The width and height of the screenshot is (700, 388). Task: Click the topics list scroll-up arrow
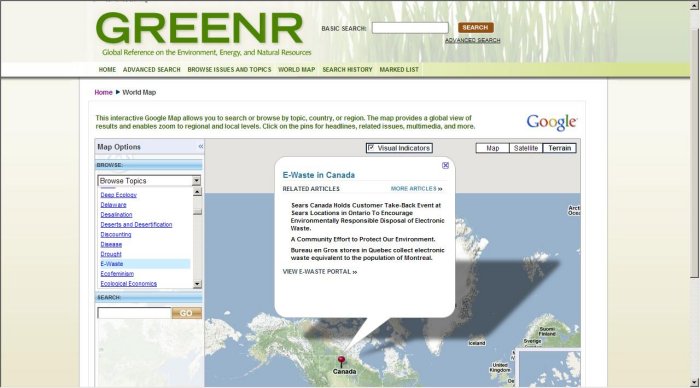click(x=197, y=192)
